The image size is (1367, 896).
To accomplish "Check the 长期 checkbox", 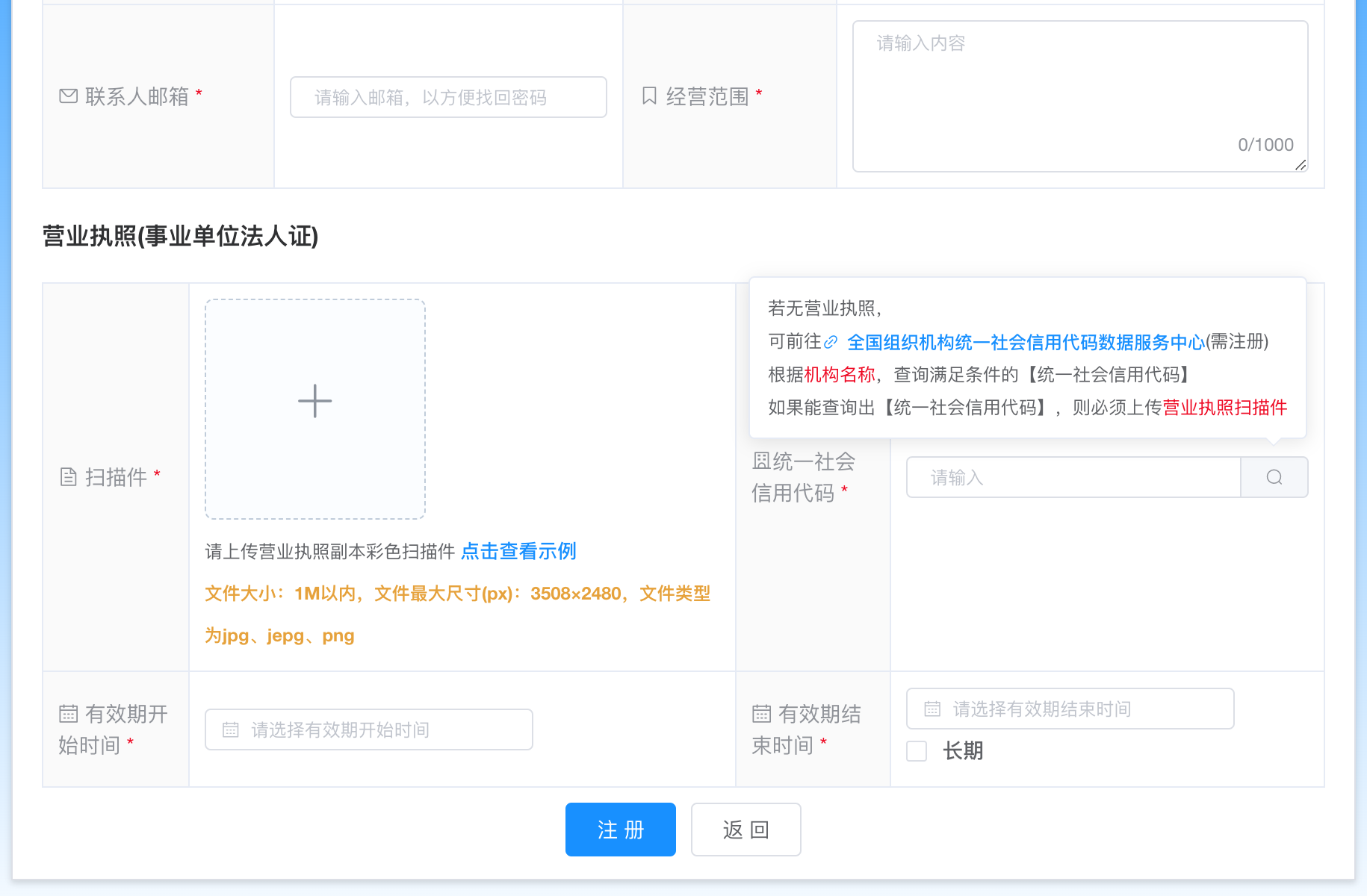I will (917, 750).
